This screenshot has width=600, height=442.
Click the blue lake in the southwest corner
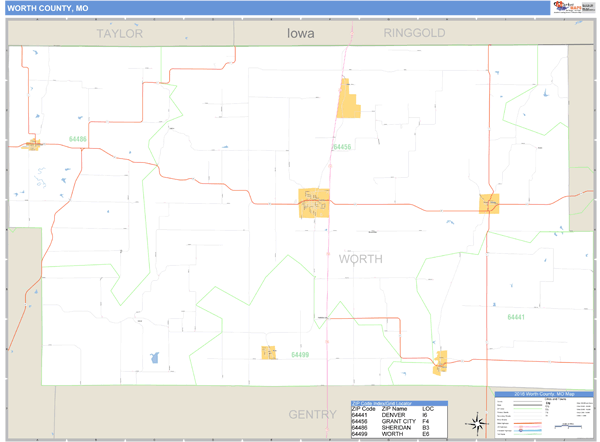(154, 358)
